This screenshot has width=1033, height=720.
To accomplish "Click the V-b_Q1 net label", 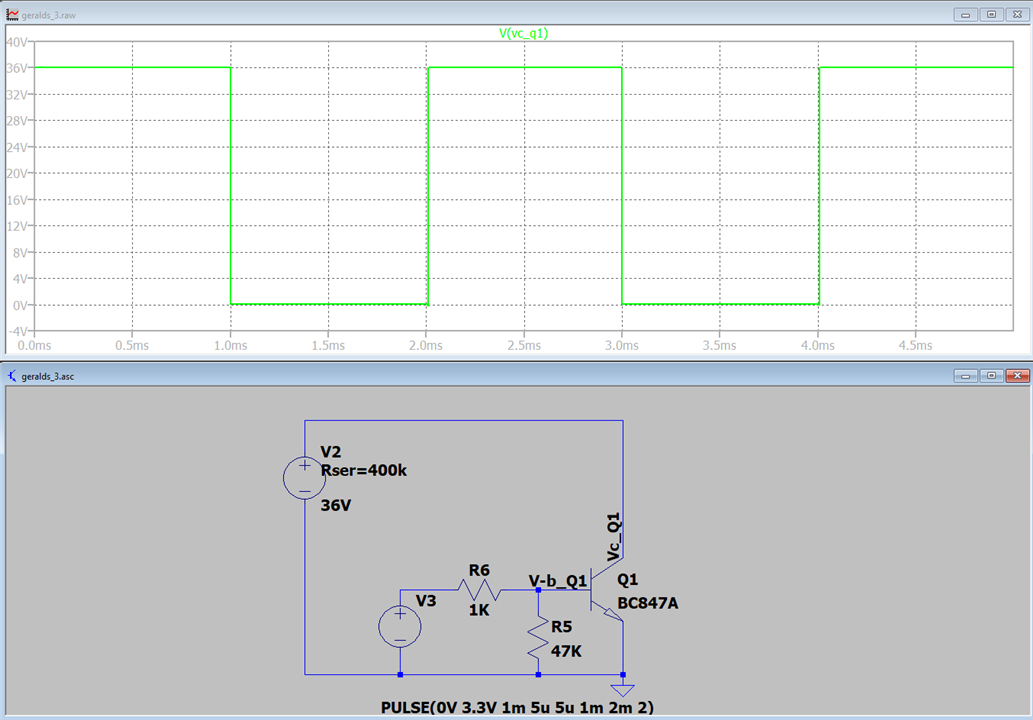I will coord(557,580).
